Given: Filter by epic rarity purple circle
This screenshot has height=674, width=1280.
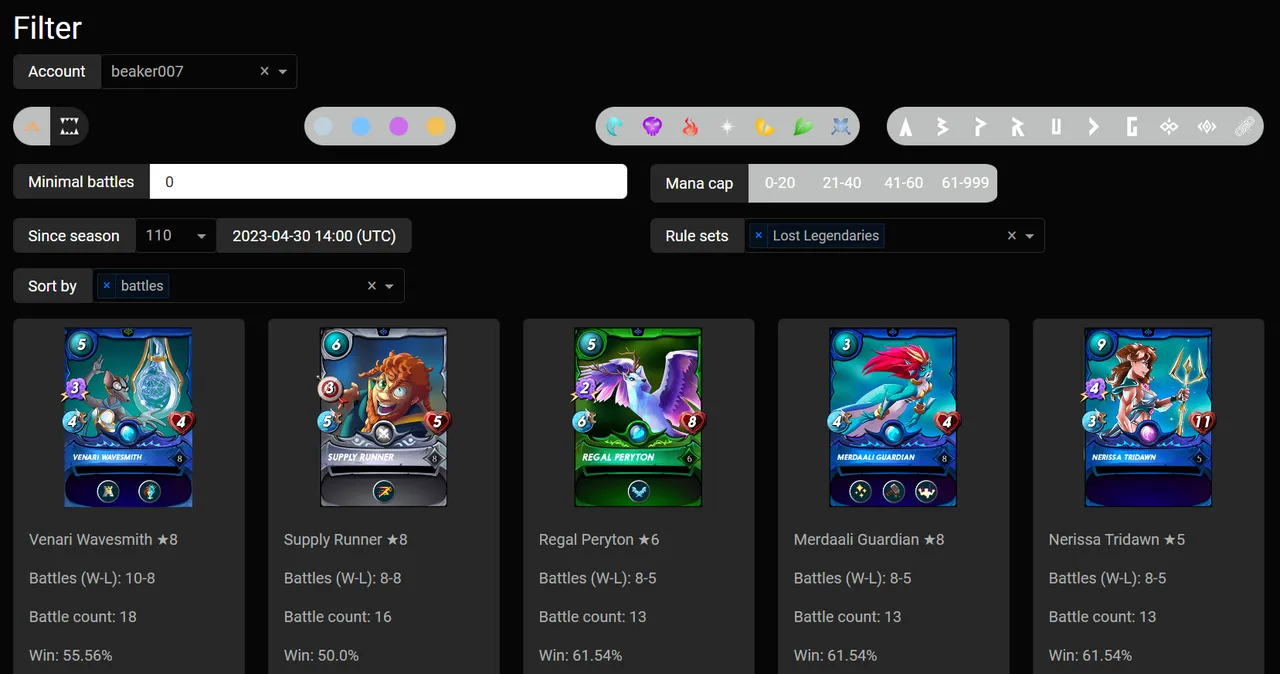Looking at the screenshot, I should coord(399,127).
